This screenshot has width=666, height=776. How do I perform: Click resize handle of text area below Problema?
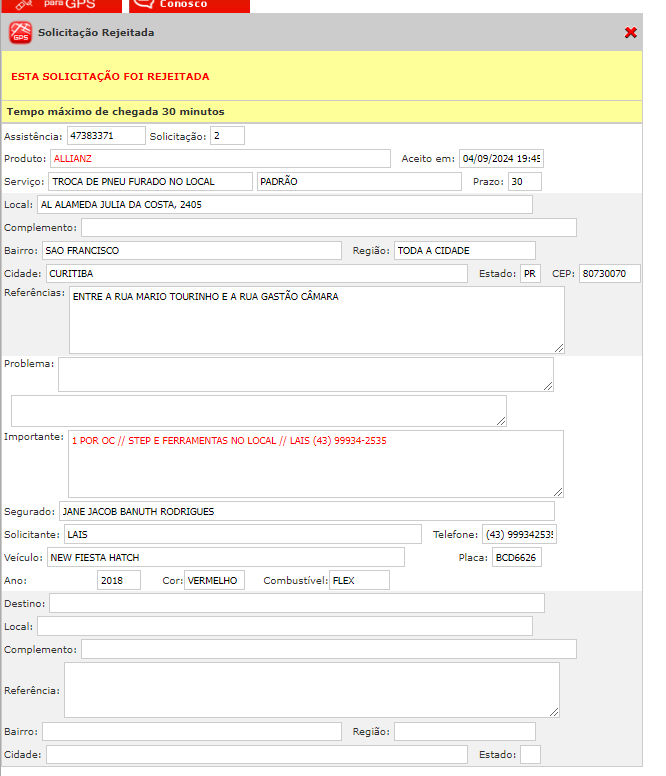(x=501, y=421)
